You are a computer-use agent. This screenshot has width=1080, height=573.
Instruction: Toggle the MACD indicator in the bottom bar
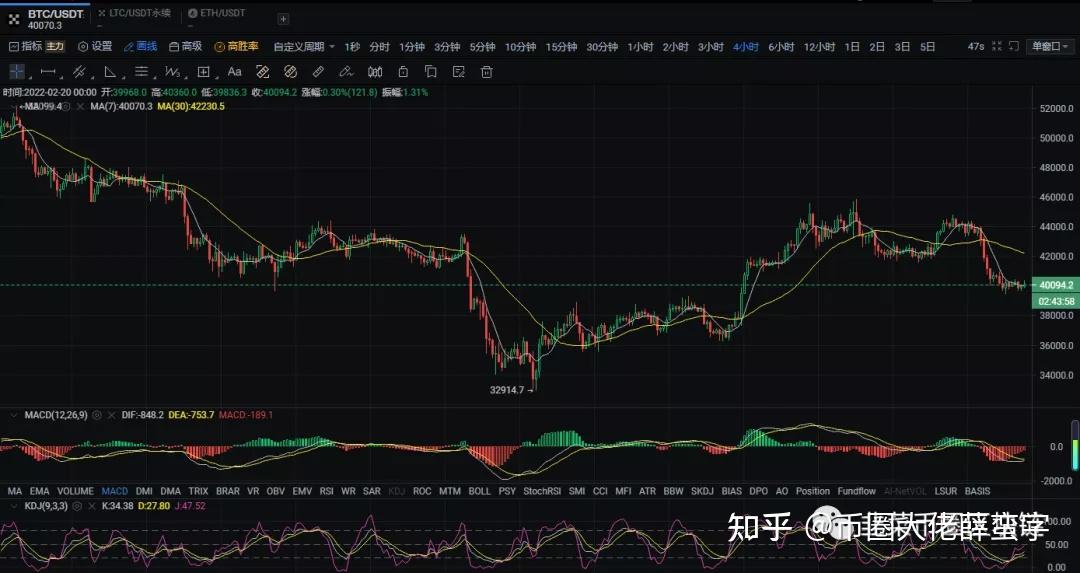[114, 491]
